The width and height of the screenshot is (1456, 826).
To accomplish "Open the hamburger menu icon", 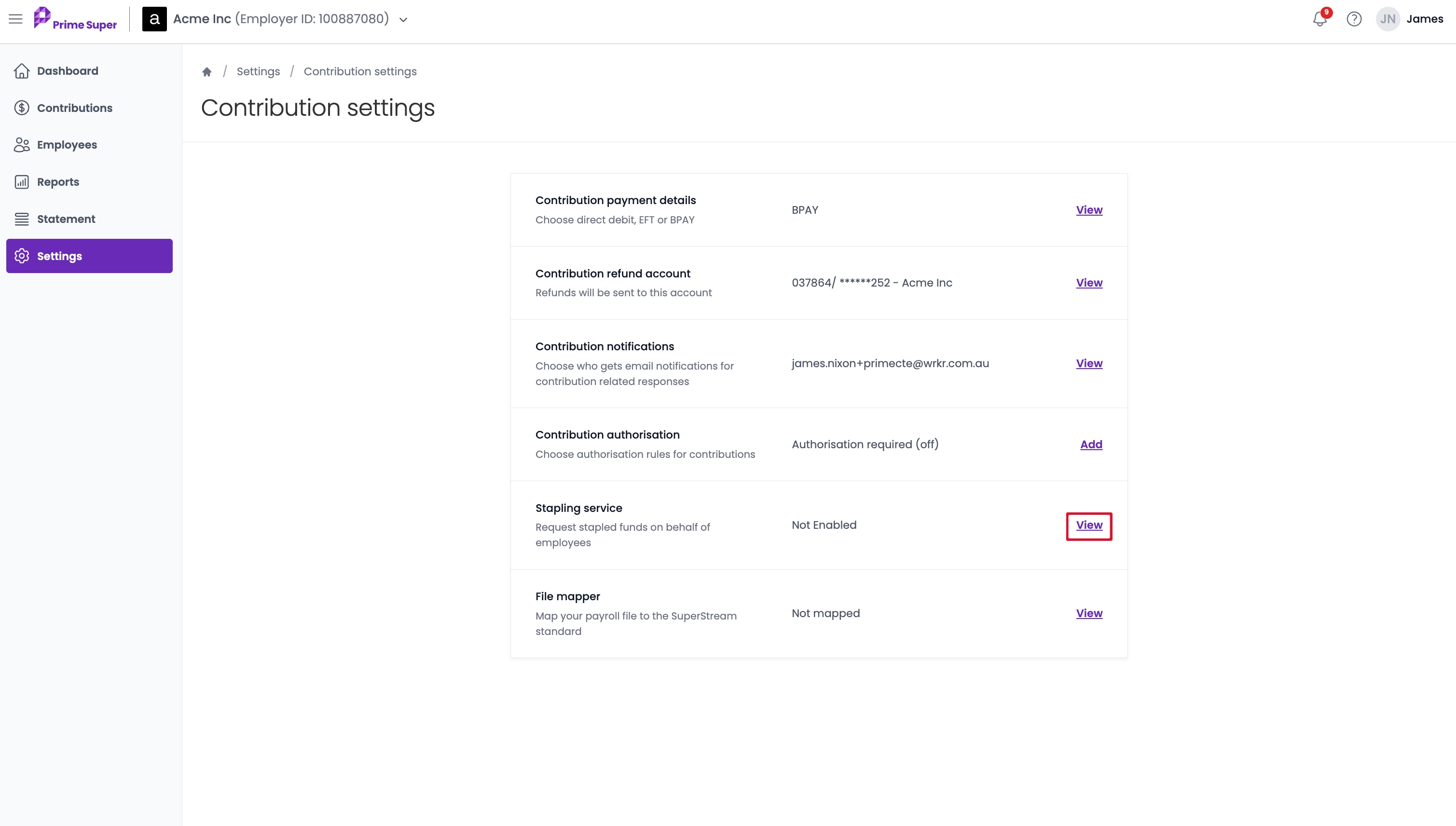I will click(x=15, y=19).
